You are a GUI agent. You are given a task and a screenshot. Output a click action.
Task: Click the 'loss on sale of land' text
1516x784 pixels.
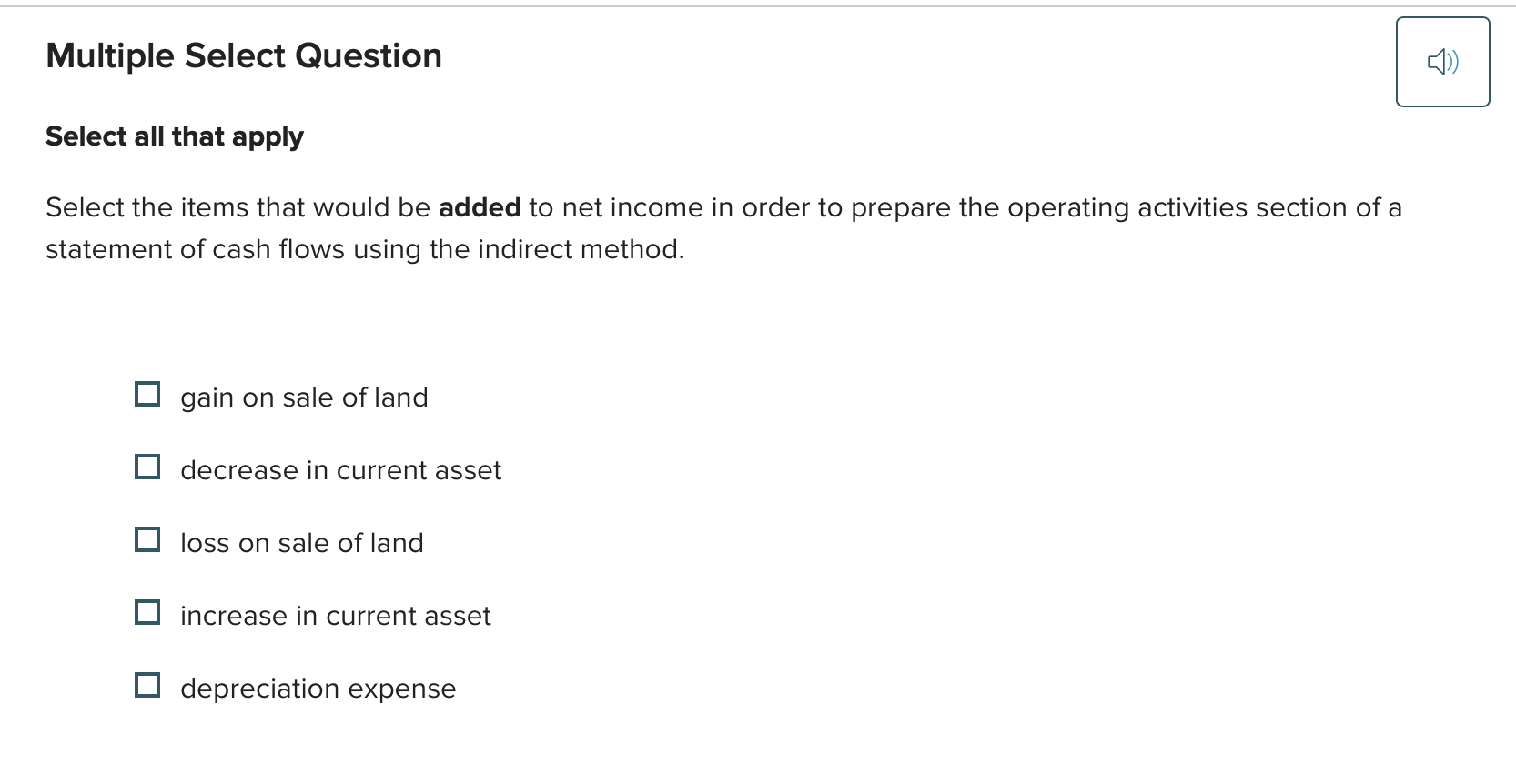point(301,543)
